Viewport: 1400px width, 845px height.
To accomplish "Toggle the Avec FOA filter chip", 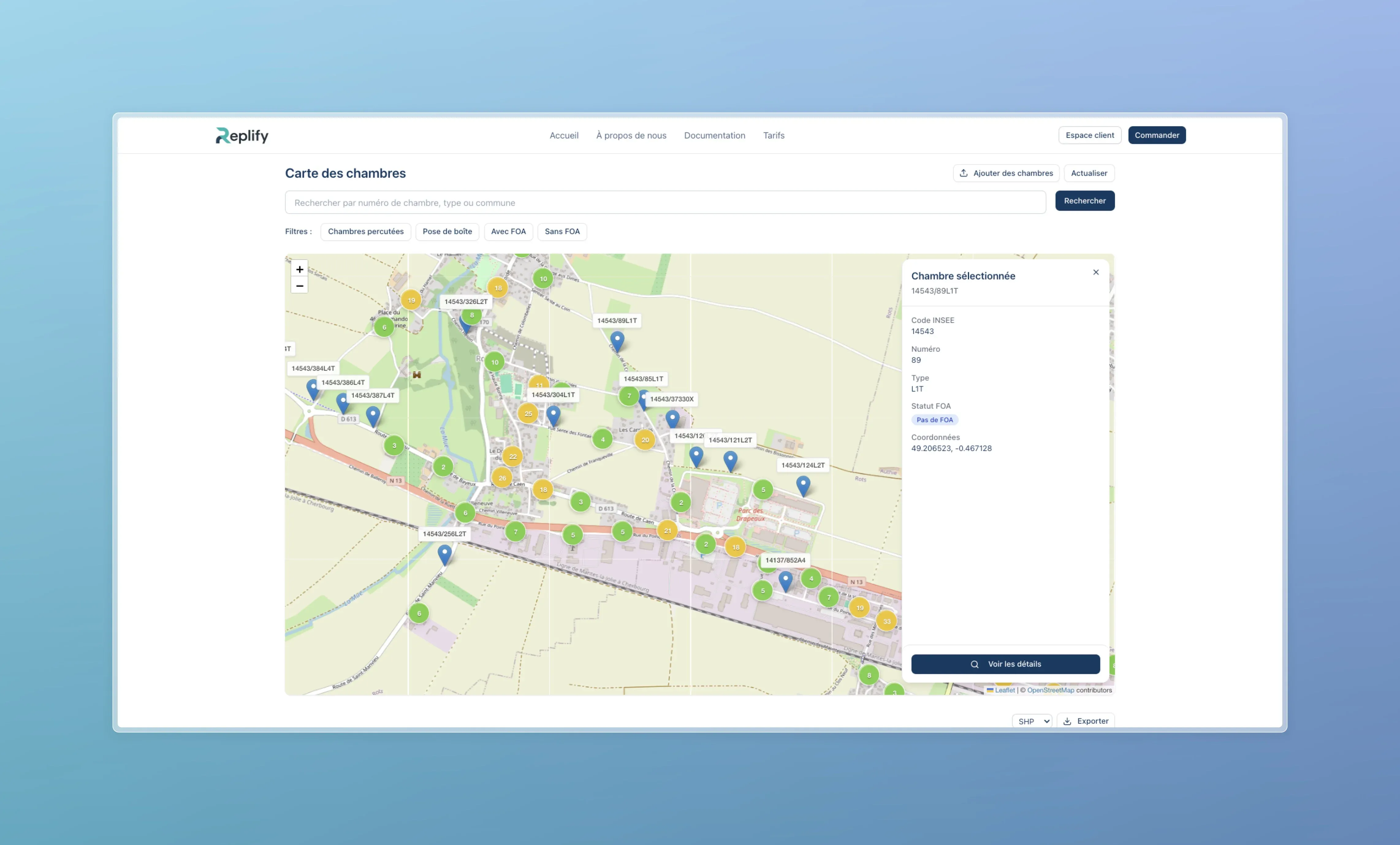I will (508, 232).
